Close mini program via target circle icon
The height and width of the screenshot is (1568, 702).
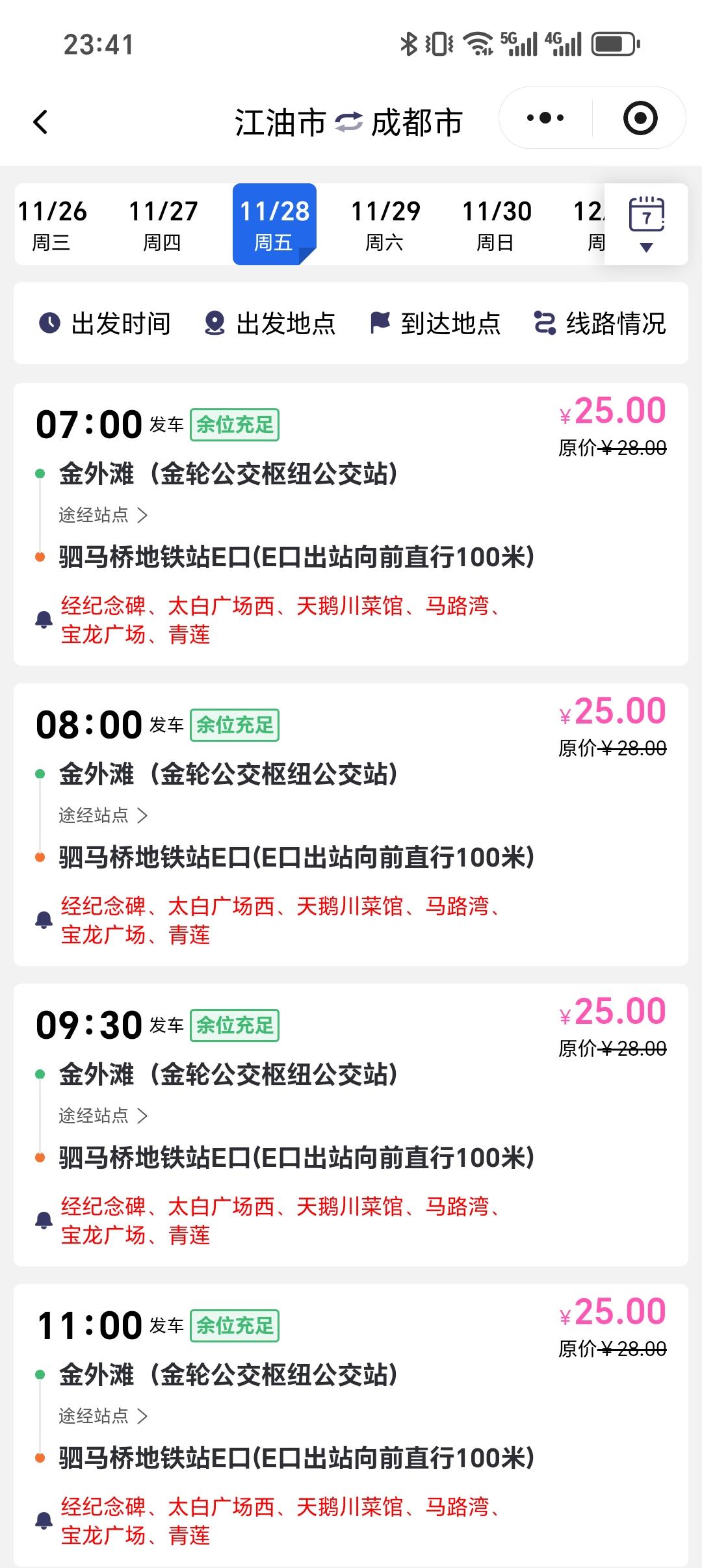click(640, 118)
